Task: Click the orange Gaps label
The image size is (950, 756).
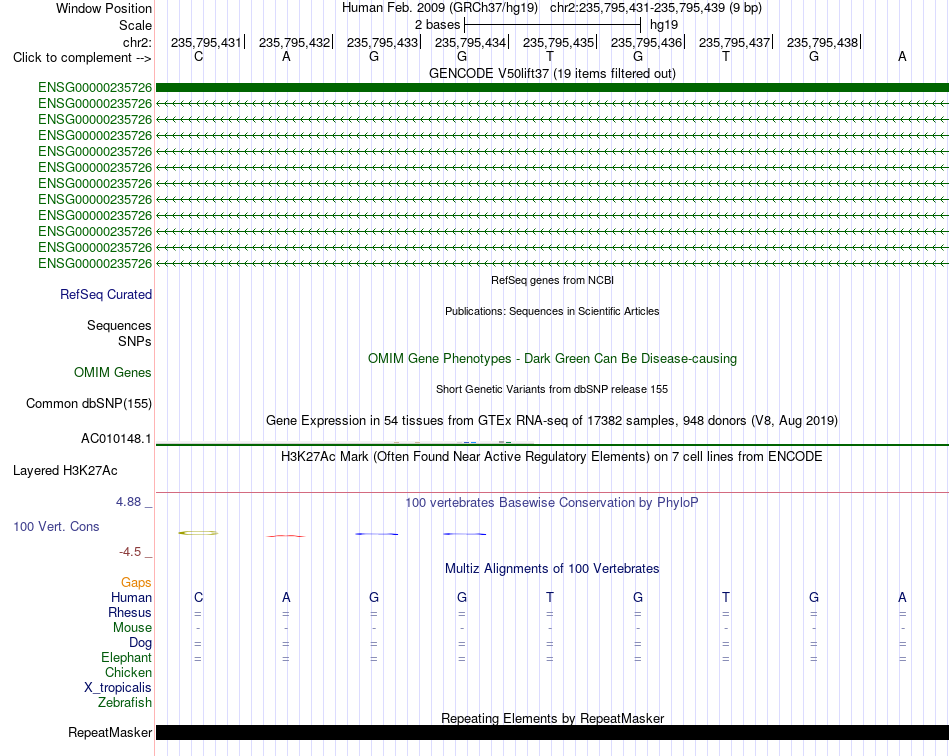Action: pyautogui.click(x=136, y=583)
